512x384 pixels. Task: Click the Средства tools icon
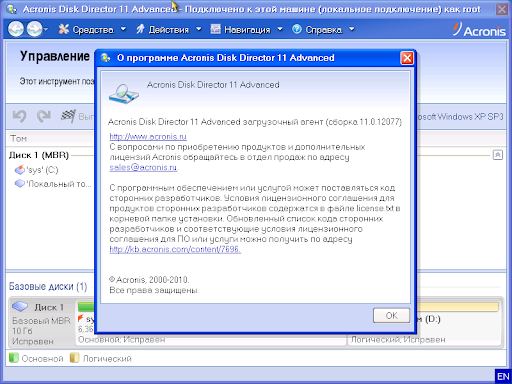[x=63, y=29]
